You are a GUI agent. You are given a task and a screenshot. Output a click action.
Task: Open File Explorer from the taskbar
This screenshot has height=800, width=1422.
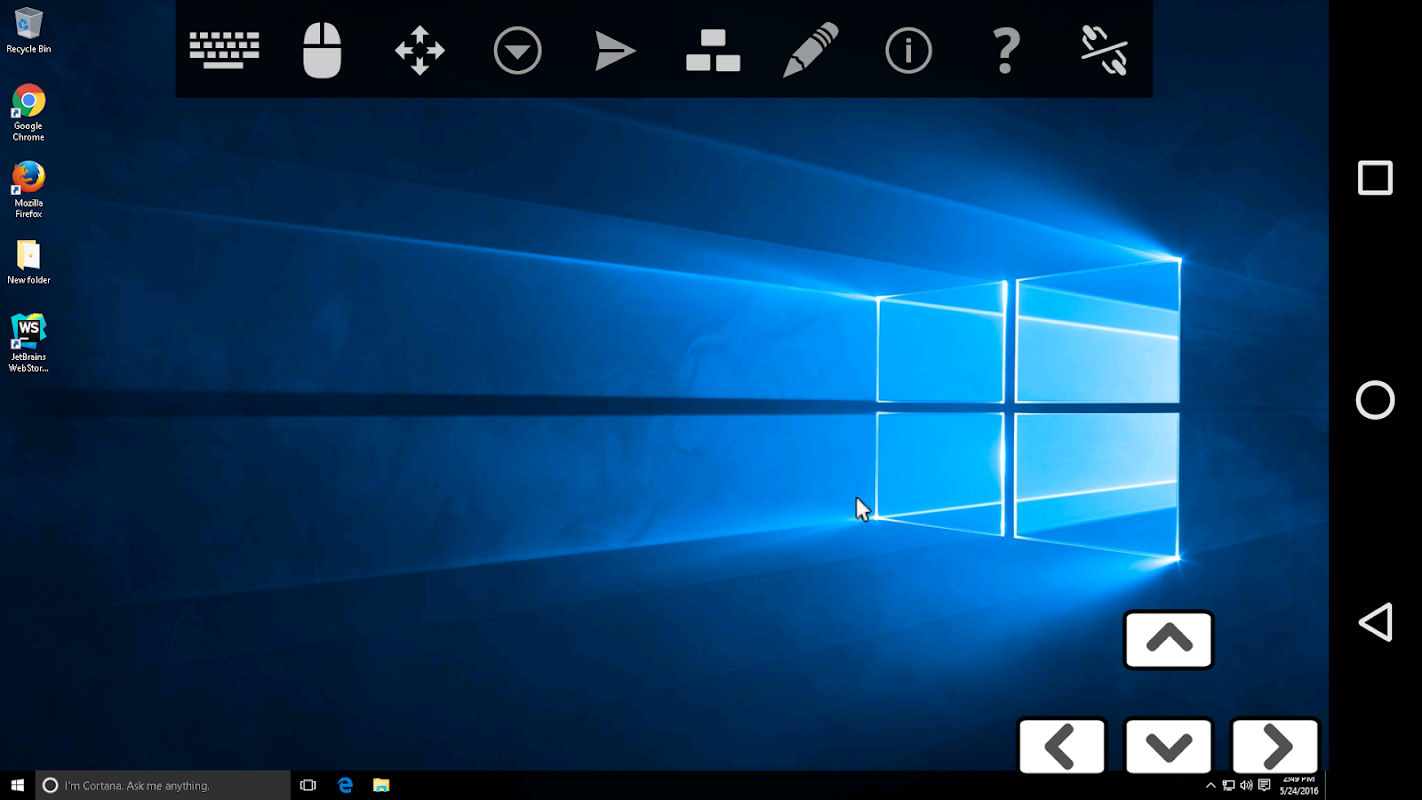click(381, 785)
